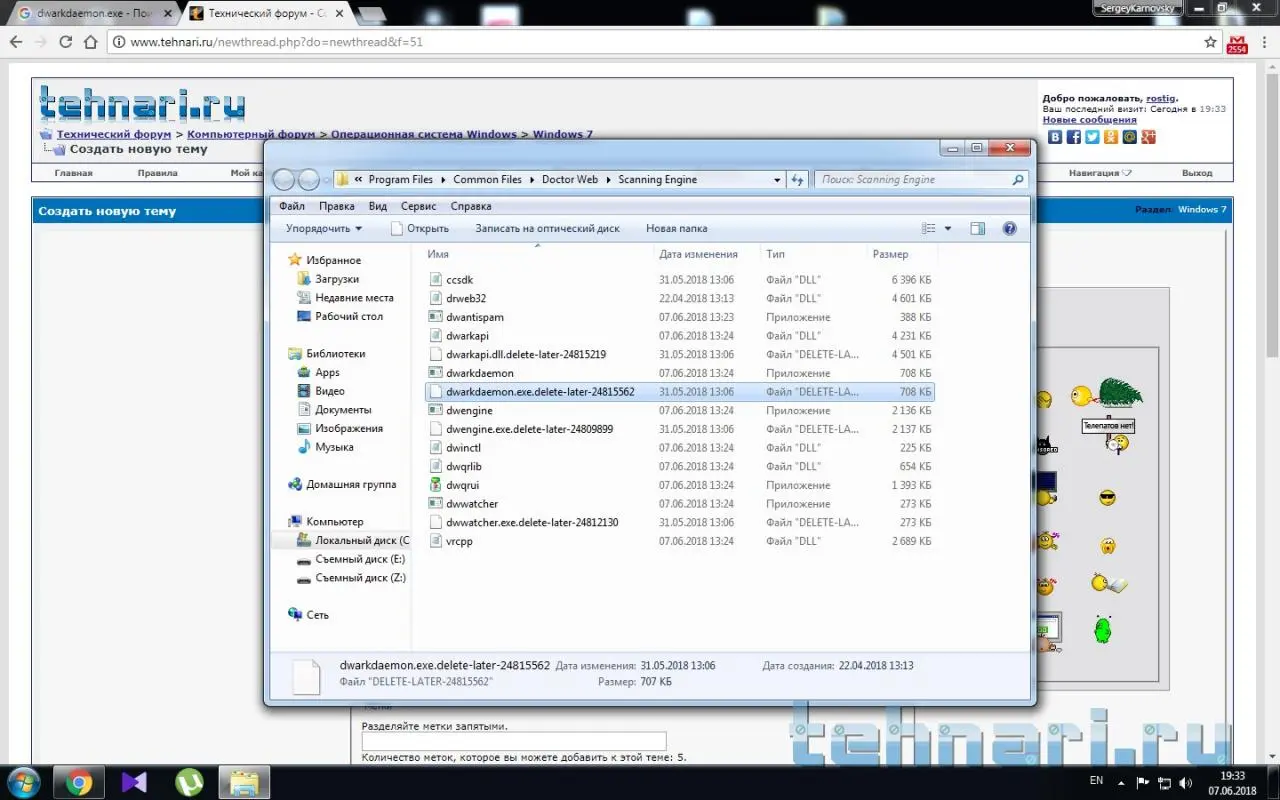1280x800 pixels.
Task: Open the Сервис menu
Action: 418,206
